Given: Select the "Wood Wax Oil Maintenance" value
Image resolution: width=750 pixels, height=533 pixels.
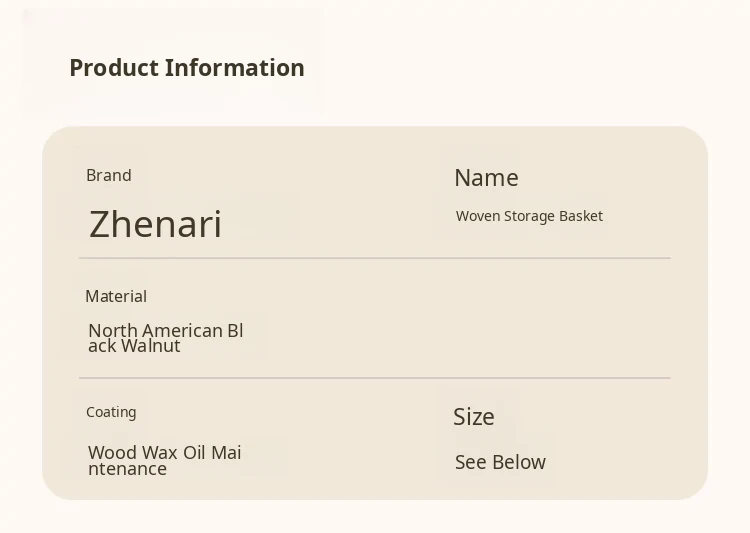Looking at the screenshot, I should point(164,460).
